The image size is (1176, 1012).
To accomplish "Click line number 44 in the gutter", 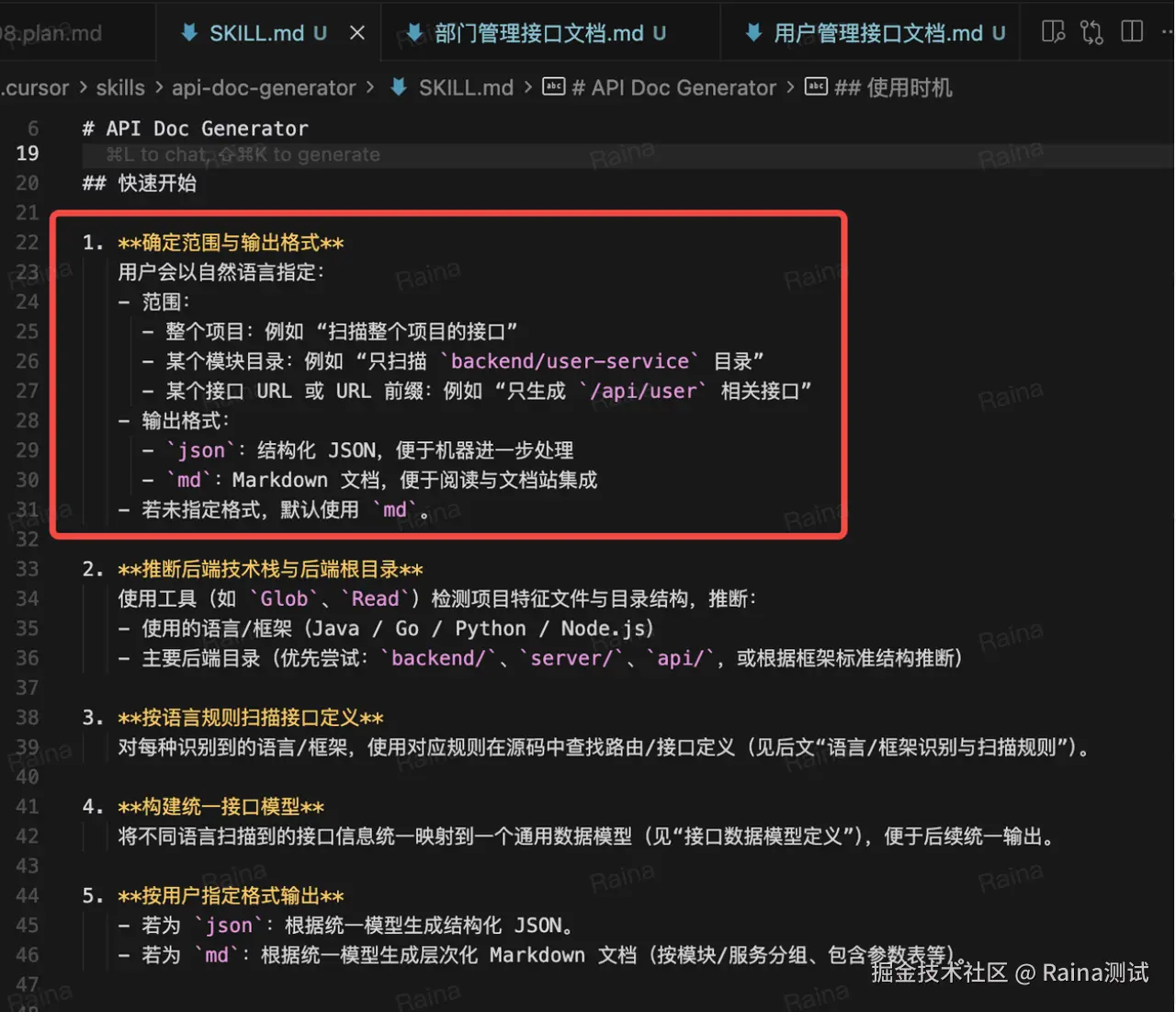I will pyautogui.click(x=28, y=895).
